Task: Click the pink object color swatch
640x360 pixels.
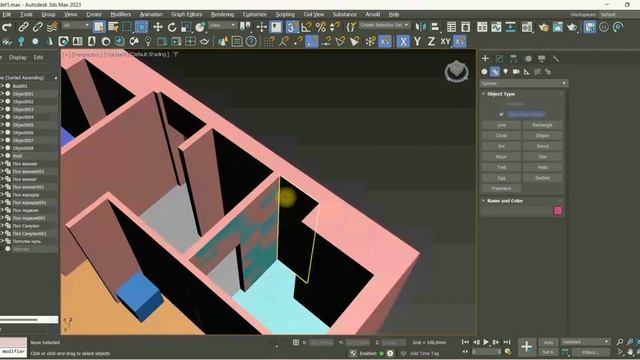Action: tap(558, 211)
